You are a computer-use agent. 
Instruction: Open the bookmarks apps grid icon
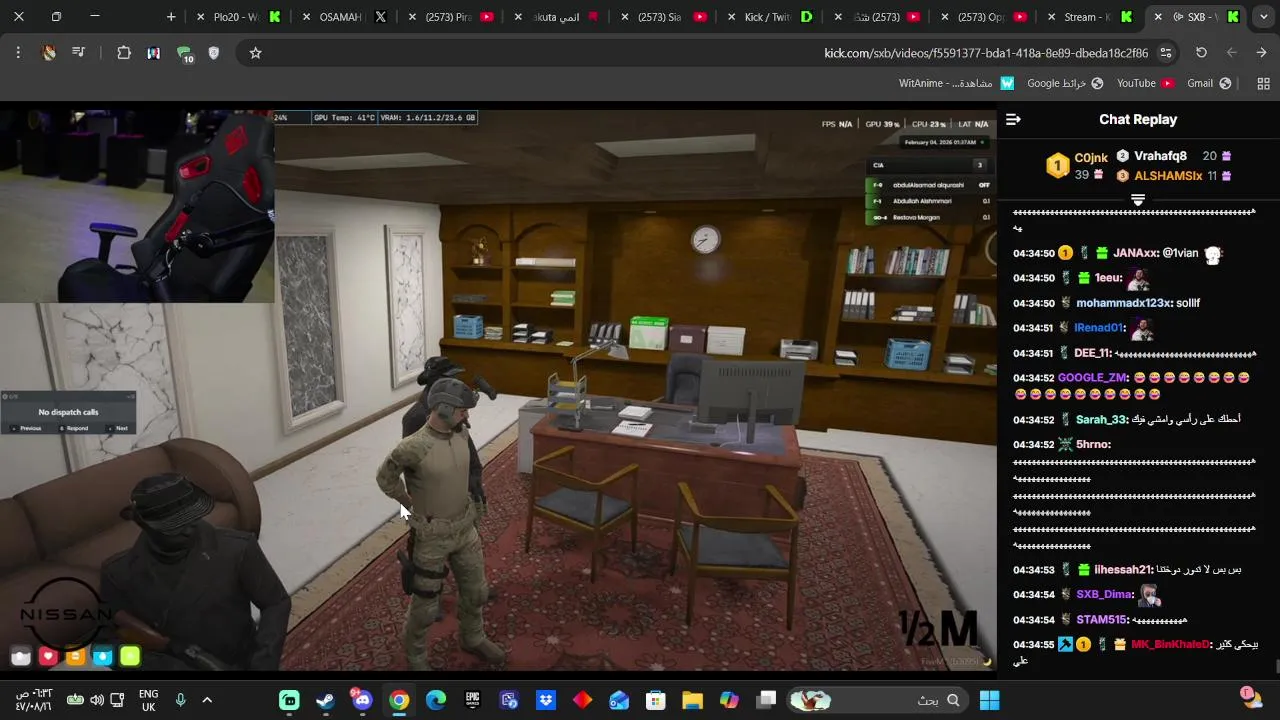1263,84
